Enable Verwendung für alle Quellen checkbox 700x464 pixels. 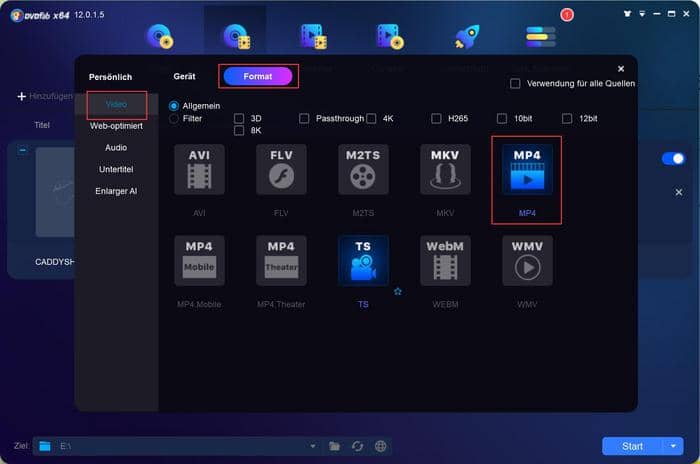click(515, 84)
